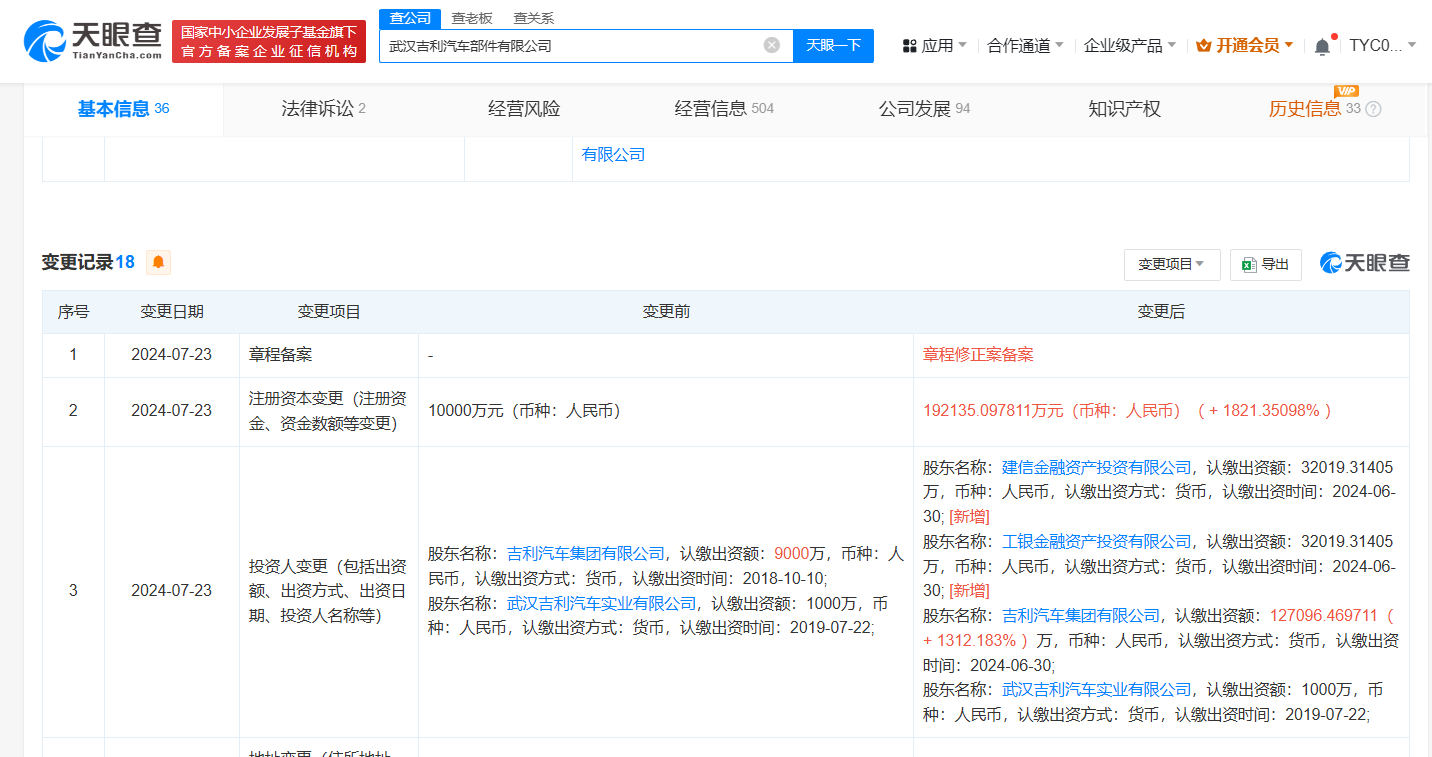Click the 变更项目 column header

coord(329,312)
